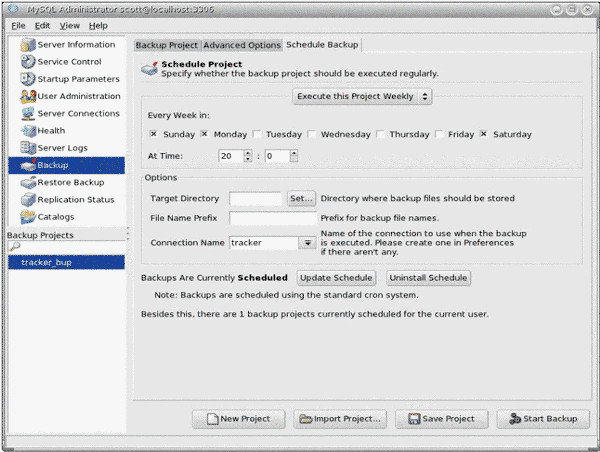This screenshot has width=600, height=452.
Task: Open the Help menu
Action: (98, 26)
